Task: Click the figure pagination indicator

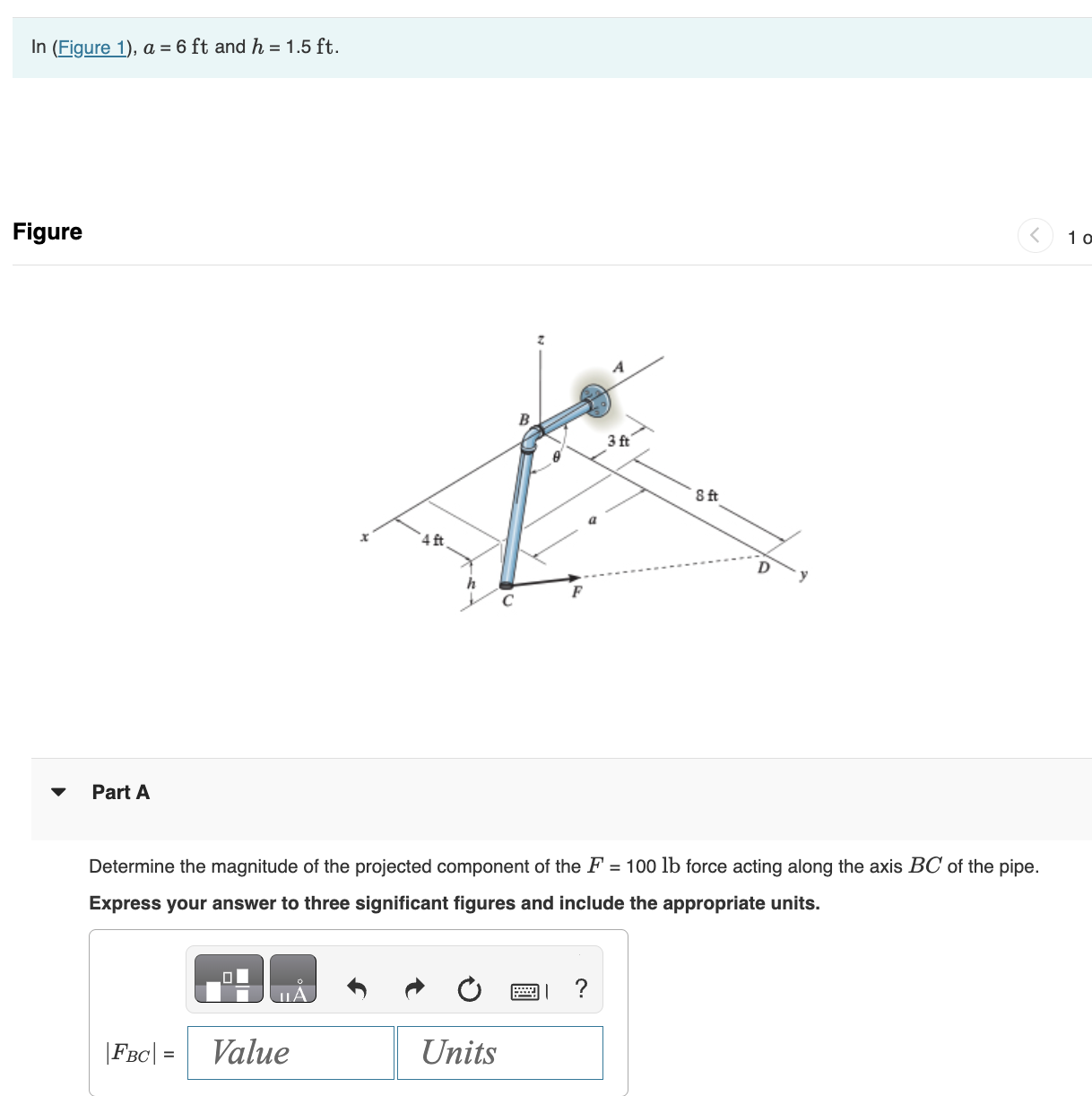Action: (x=1079, y=238)
